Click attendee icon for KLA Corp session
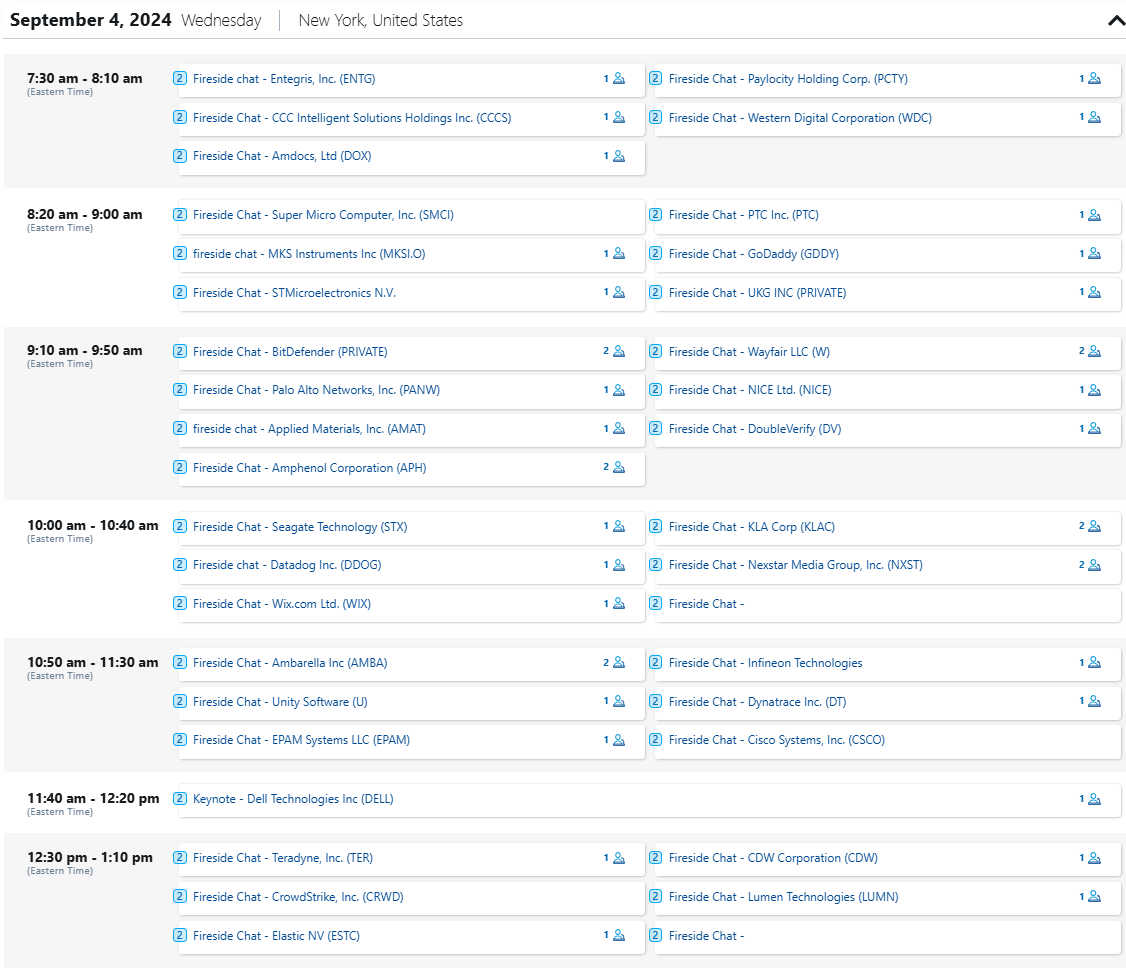This screenshot has width=1126, height=968. (x=1094, y=526)
